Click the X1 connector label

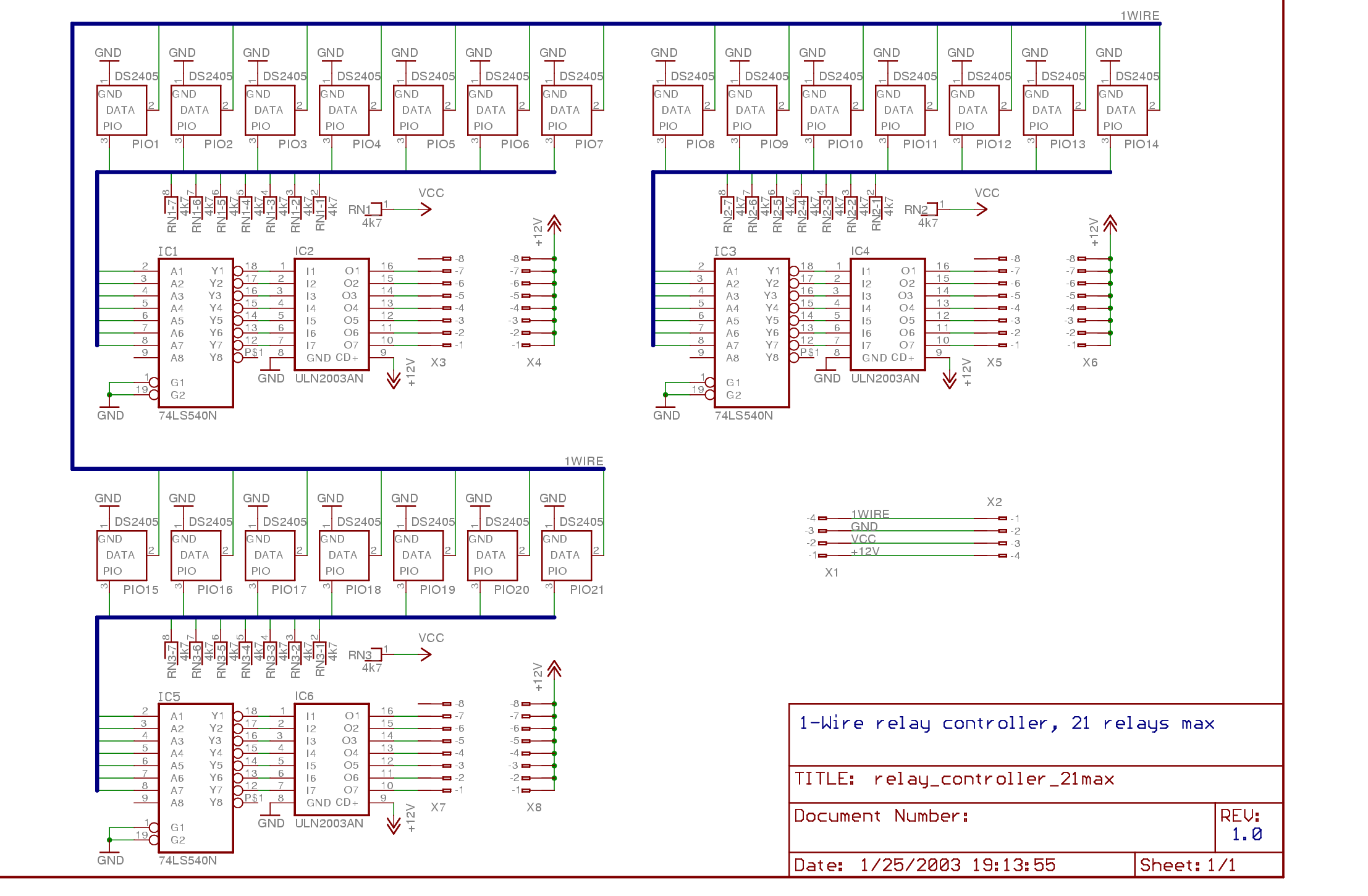[832, 572]
